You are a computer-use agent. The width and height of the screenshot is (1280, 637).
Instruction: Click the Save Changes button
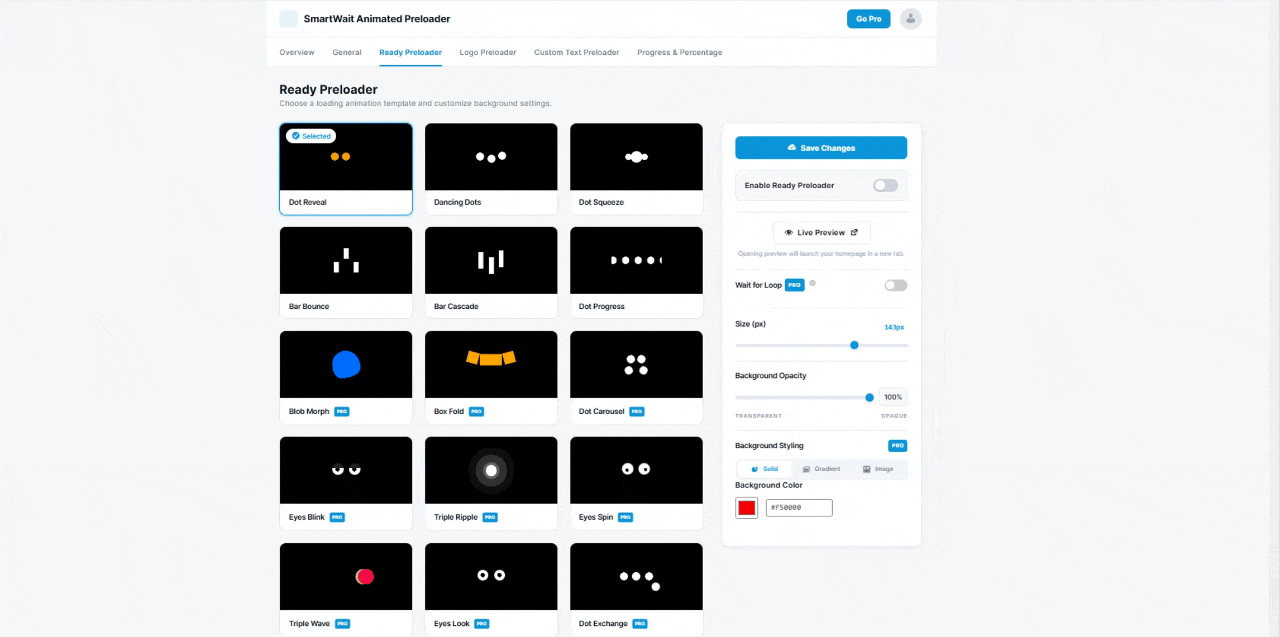(x=821, y=148)
